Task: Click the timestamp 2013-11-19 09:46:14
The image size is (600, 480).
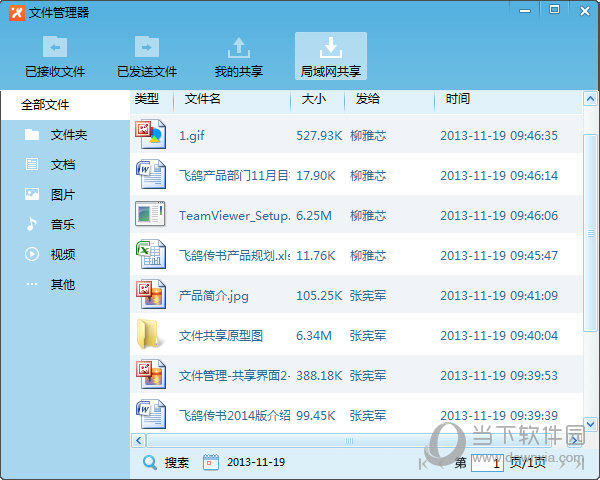Action: click(x=499, y=176)
